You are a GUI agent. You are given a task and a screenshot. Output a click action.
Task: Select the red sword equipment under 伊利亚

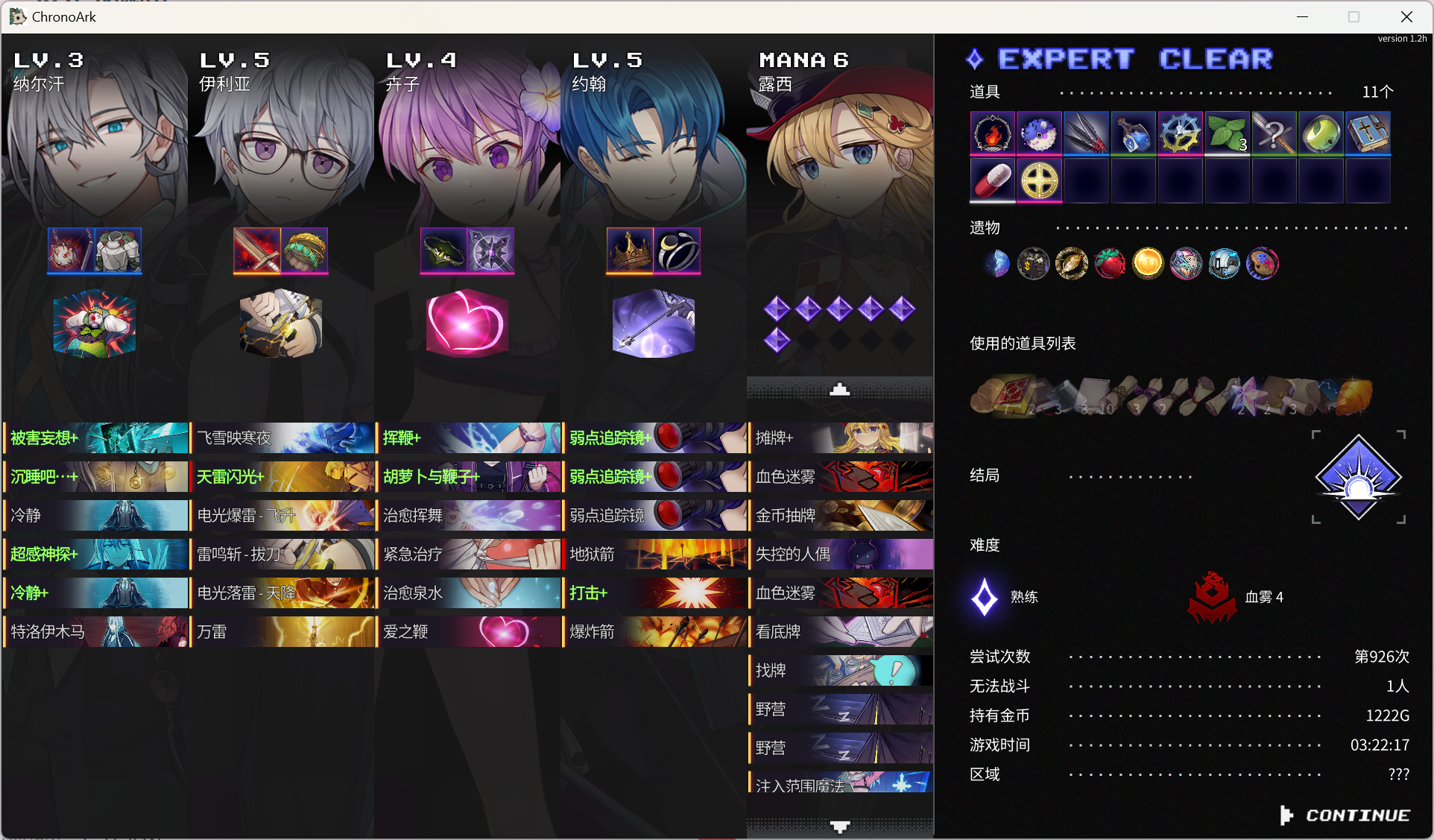(257, 250)
